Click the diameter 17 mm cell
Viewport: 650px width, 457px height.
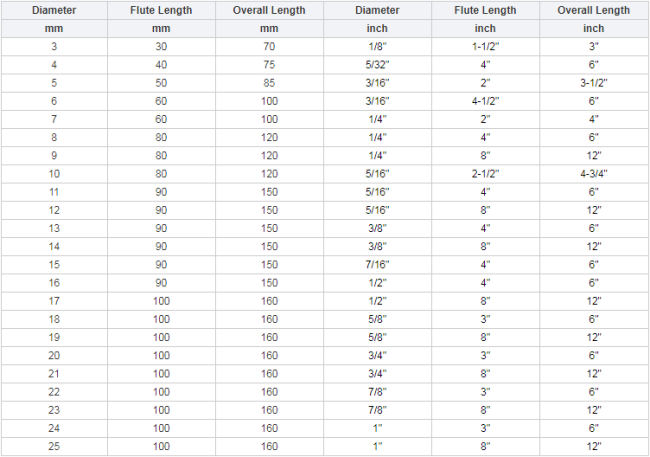coord(54,301)
